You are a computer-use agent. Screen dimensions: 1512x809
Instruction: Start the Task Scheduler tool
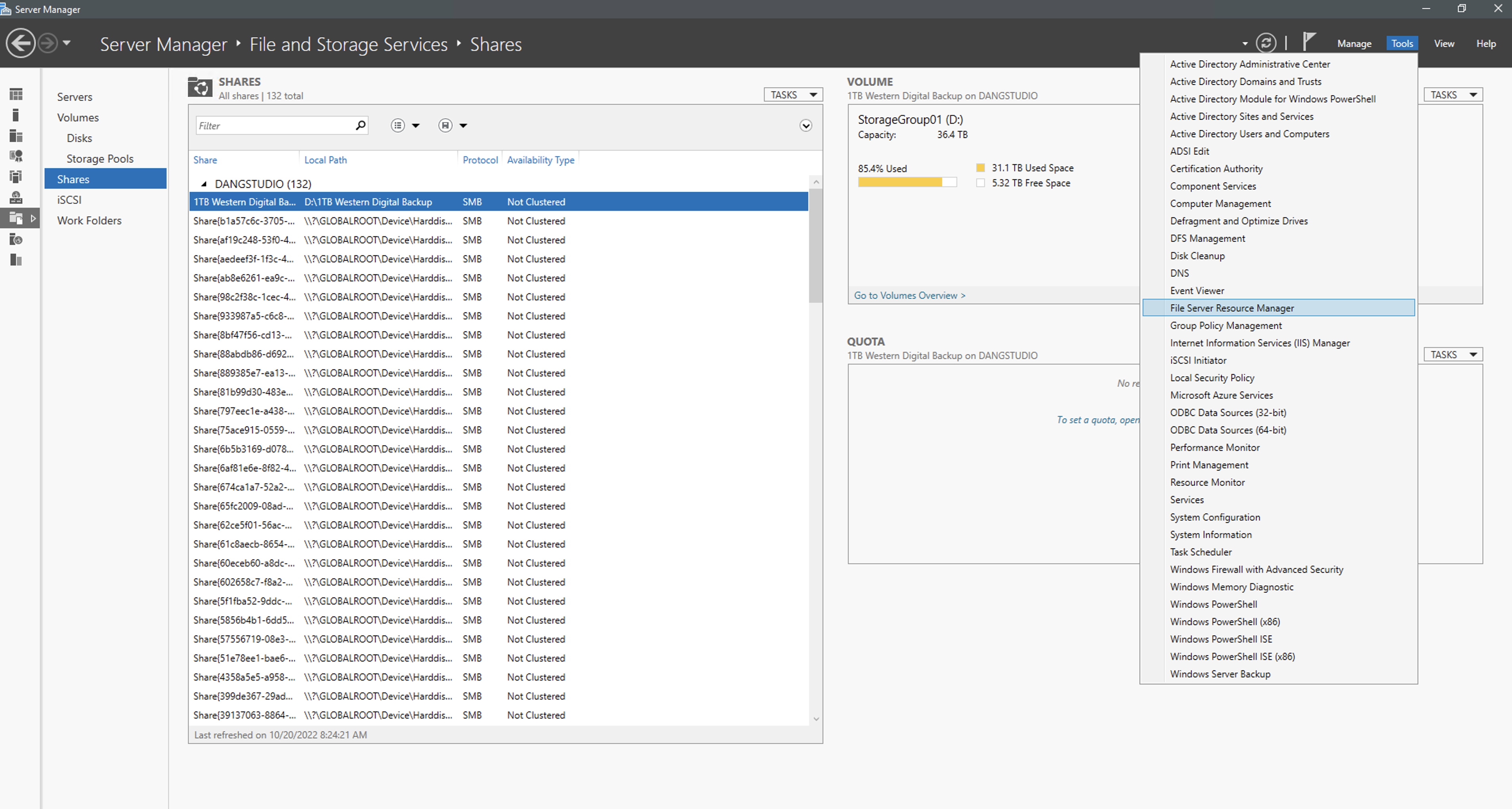[x=1278, y=552]
